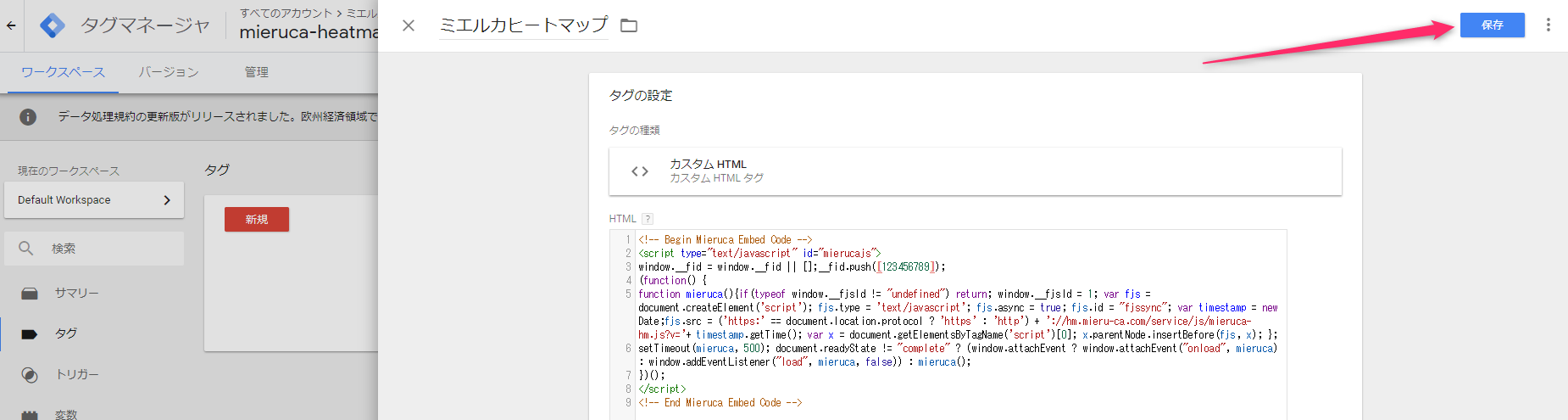
Task: Open the three-dot more options menu
Action: point(1548,25)
